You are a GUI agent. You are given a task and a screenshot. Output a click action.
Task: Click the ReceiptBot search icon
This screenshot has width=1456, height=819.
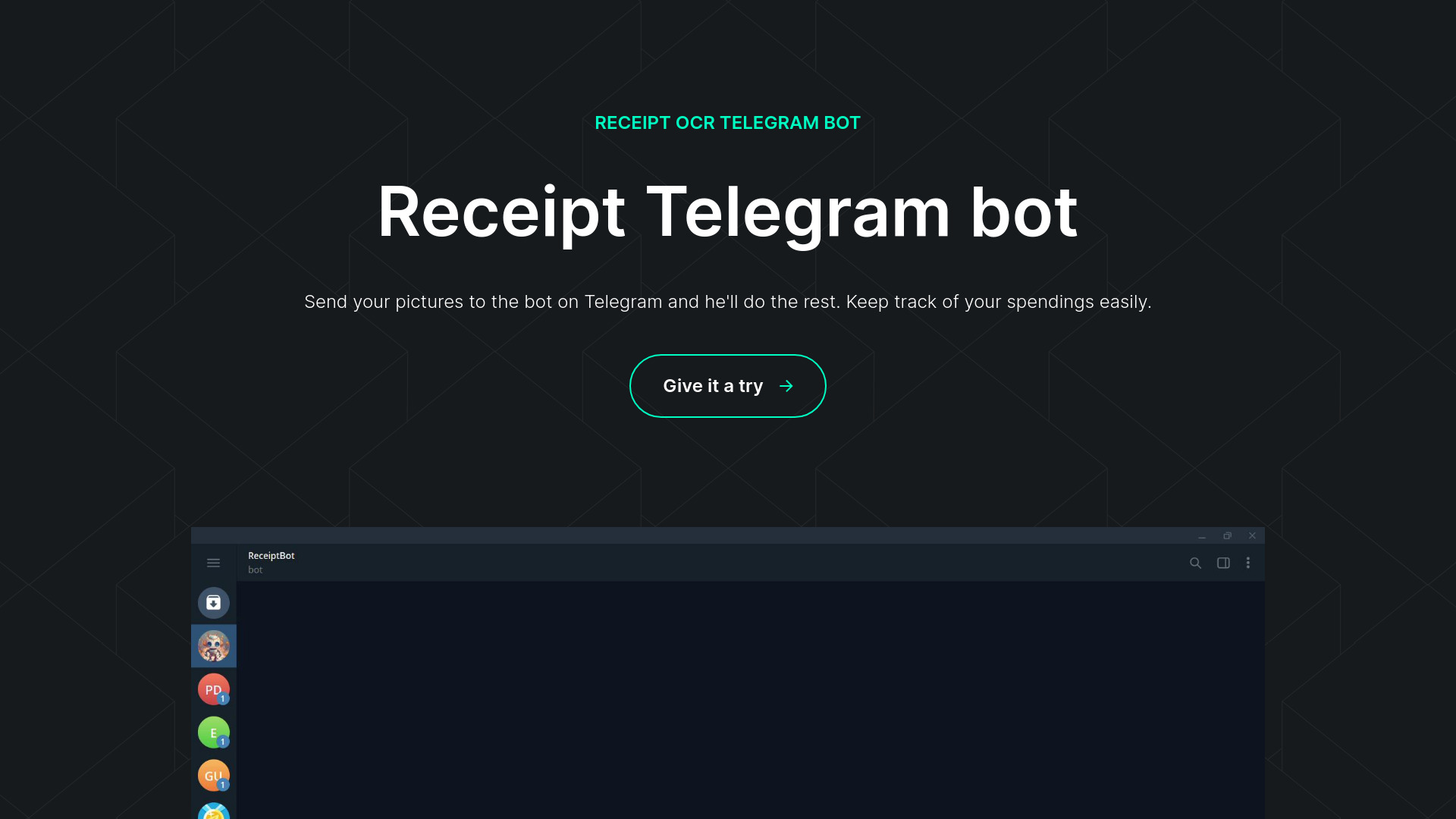click(x=1196, y=562)
